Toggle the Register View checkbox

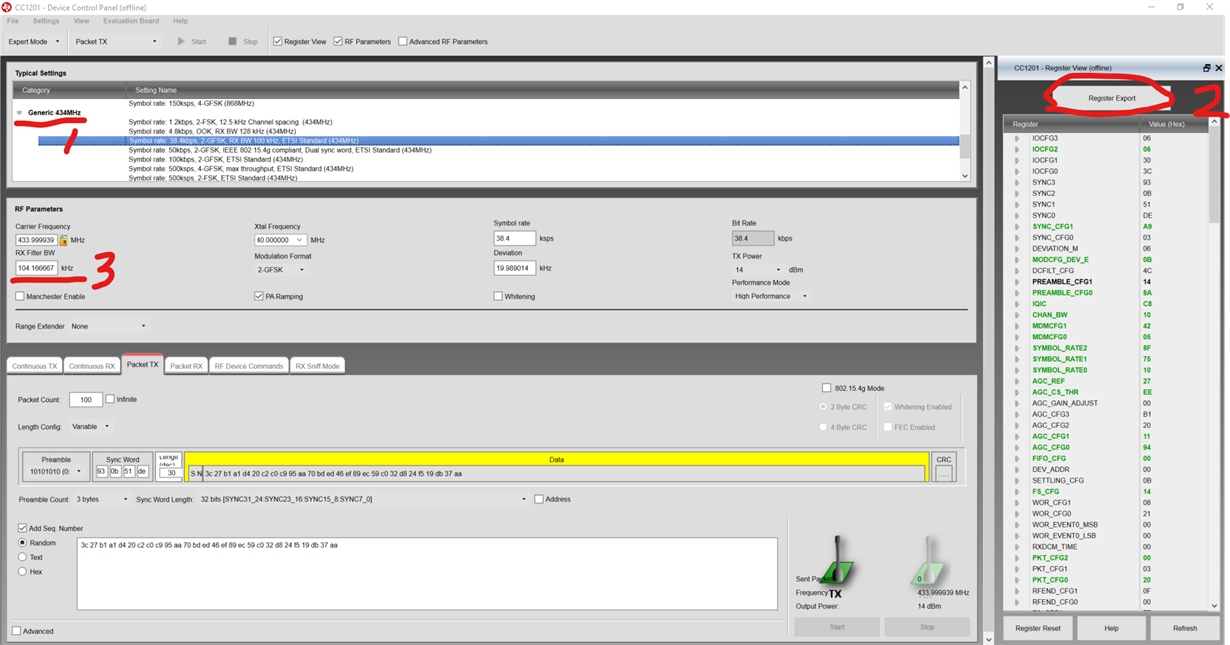(278, 42)
